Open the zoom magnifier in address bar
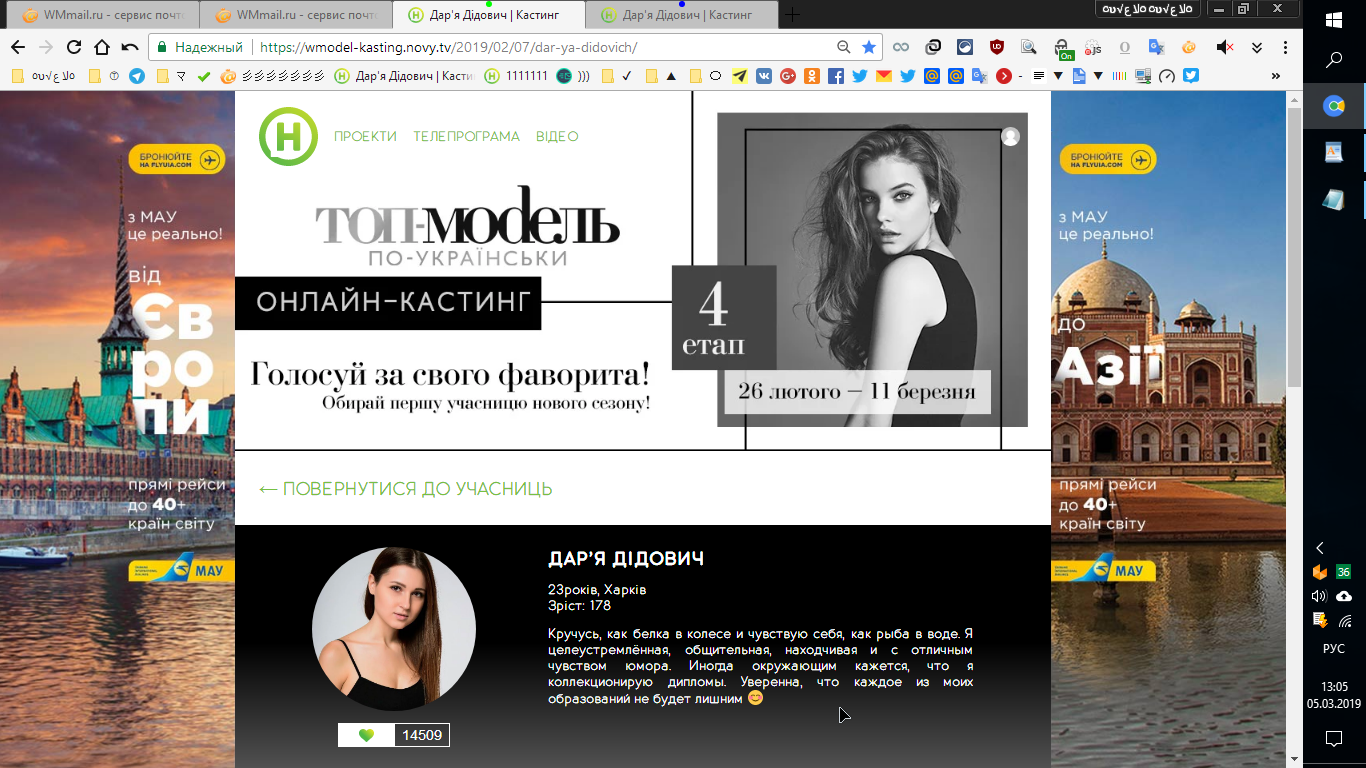Screen dimensions: 1366x768 tap(844, 47)
